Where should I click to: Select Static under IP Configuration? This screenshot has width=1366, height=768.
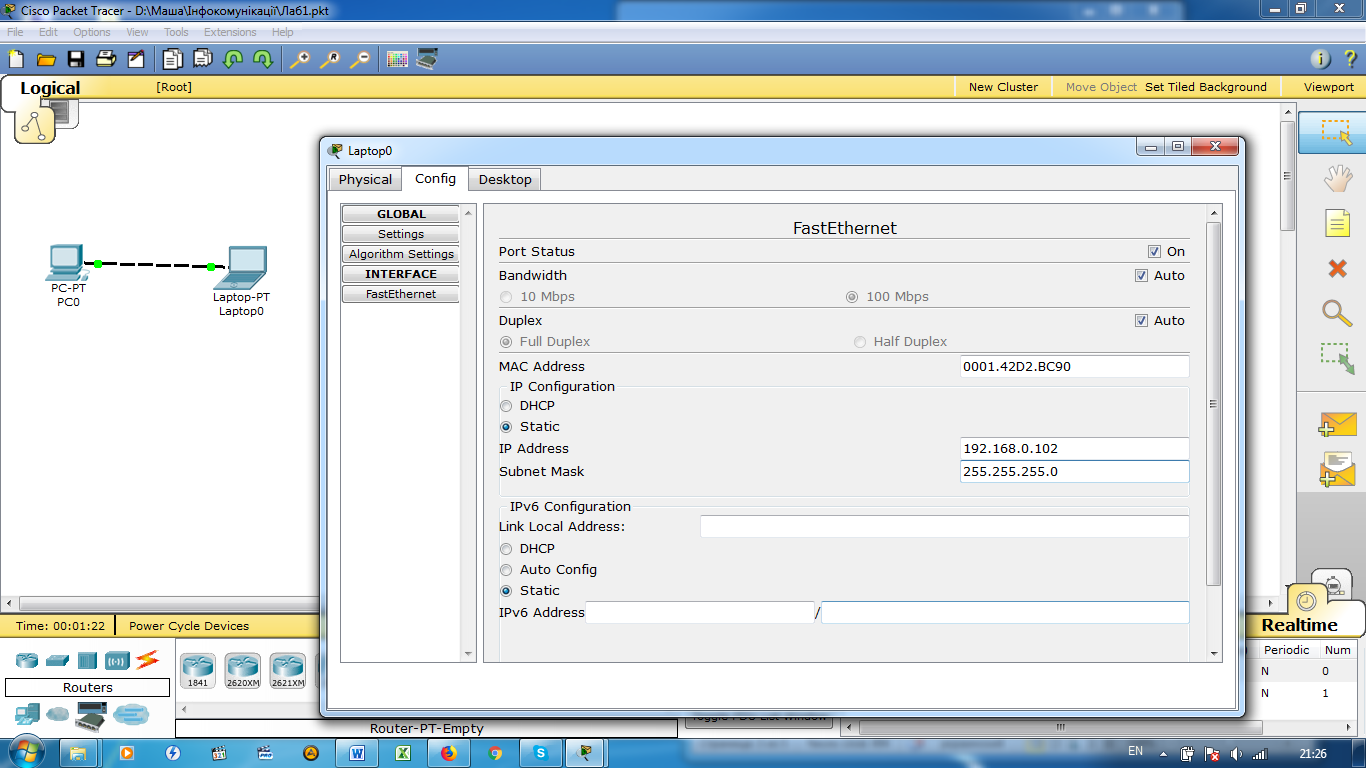[506, 427]
